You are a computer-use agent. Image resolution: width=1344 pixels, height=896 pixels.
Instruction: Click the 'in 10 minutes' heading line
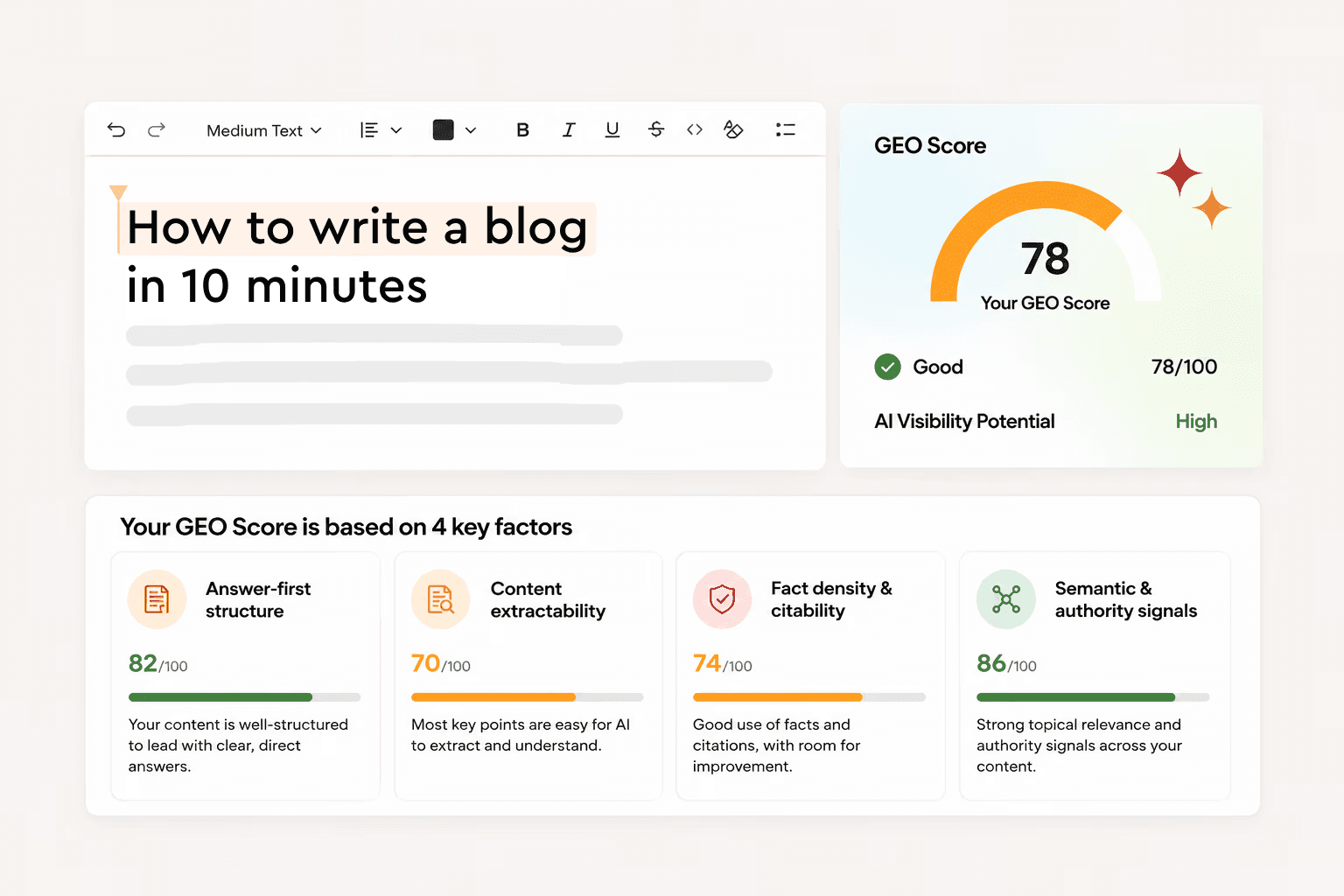pyautogui.click(x=276, y=287)
